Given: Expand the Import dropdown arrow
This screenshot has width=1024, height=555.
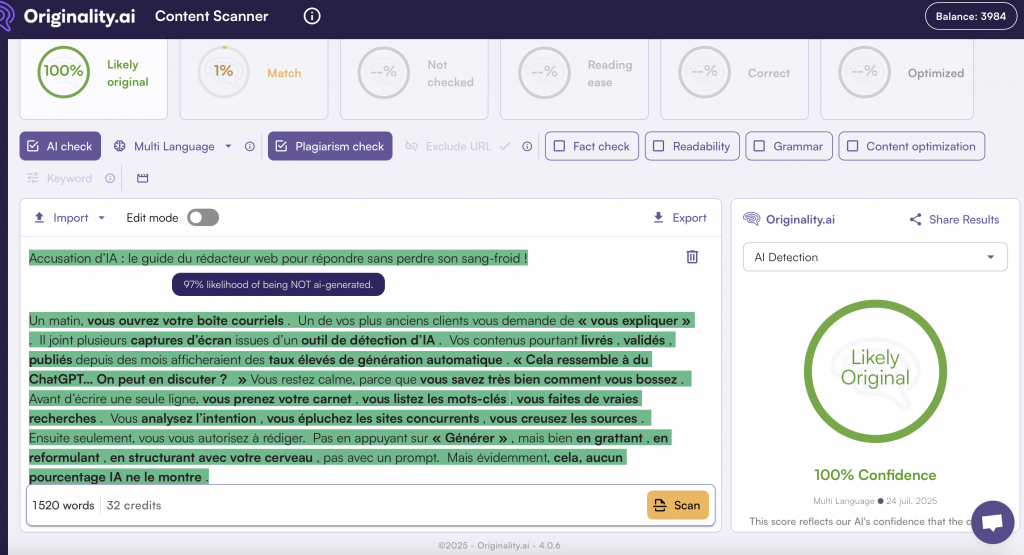Looking at the screenshot, I should tap(101, 218).
